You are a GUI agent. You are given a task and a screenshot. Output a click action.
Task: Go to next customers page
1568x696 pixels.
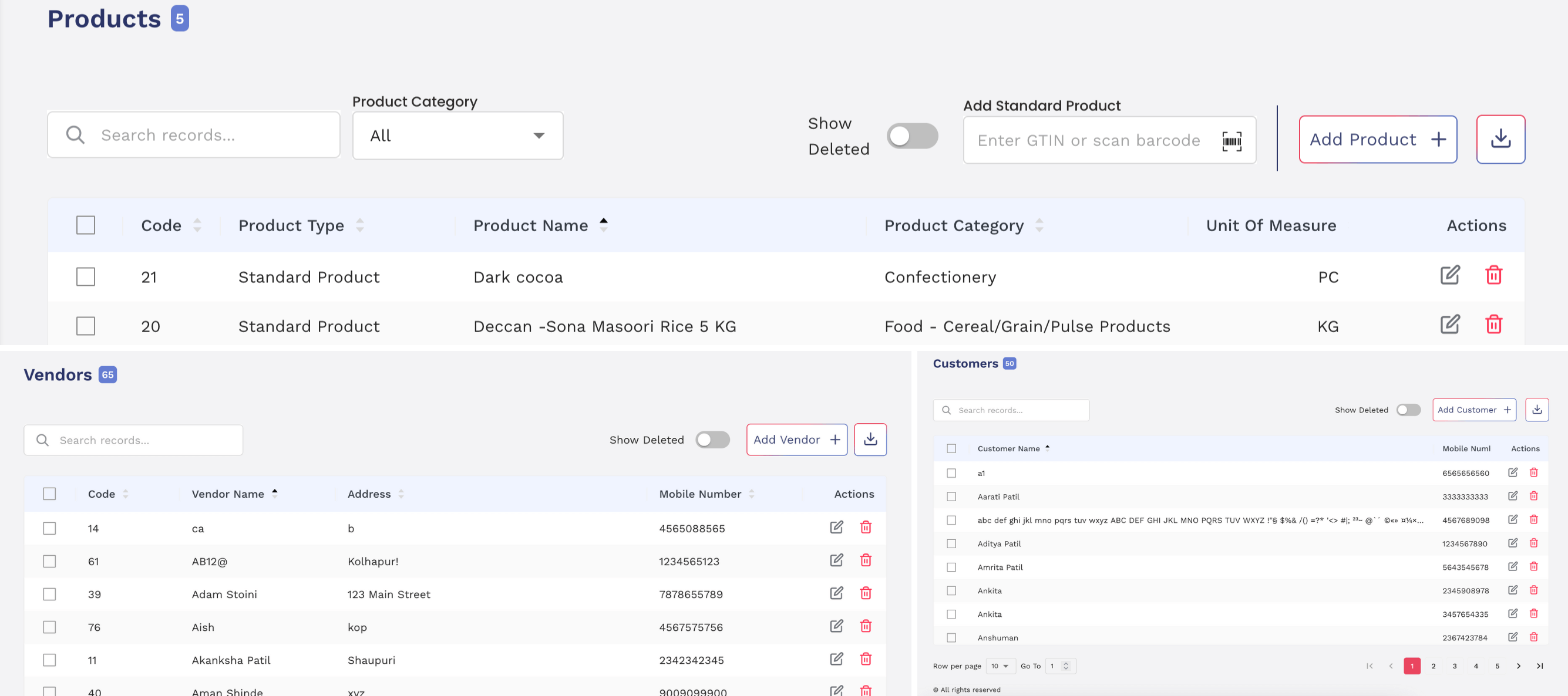1519,665
